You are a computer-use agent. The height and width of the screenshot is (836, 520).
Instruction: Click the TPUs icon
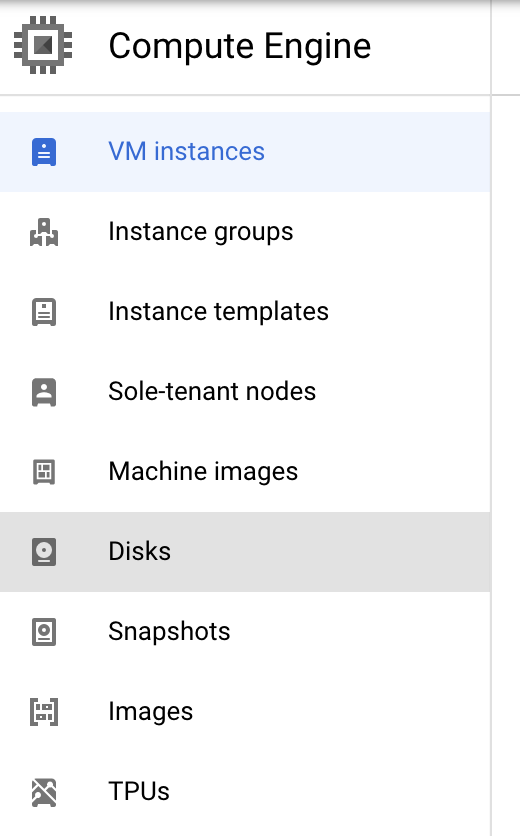click(44, 792)
